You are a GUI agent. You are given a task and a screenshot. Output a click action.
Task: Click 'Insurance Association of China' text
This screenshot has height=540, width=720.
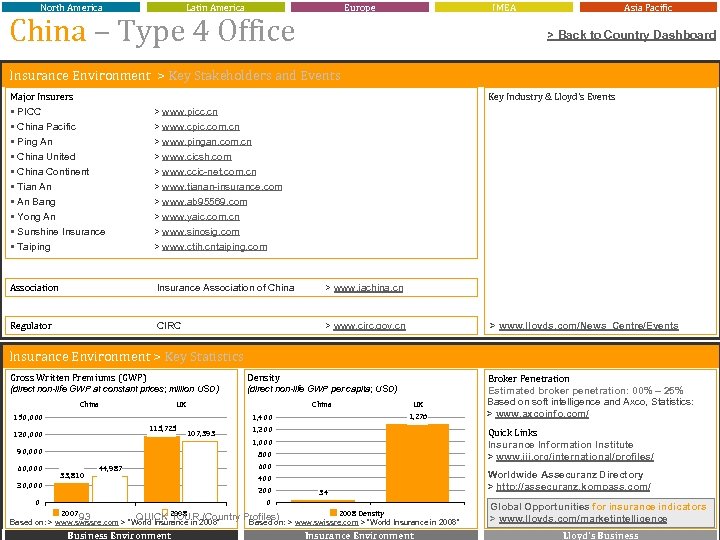pyautogui.click(x=225, y=288)
